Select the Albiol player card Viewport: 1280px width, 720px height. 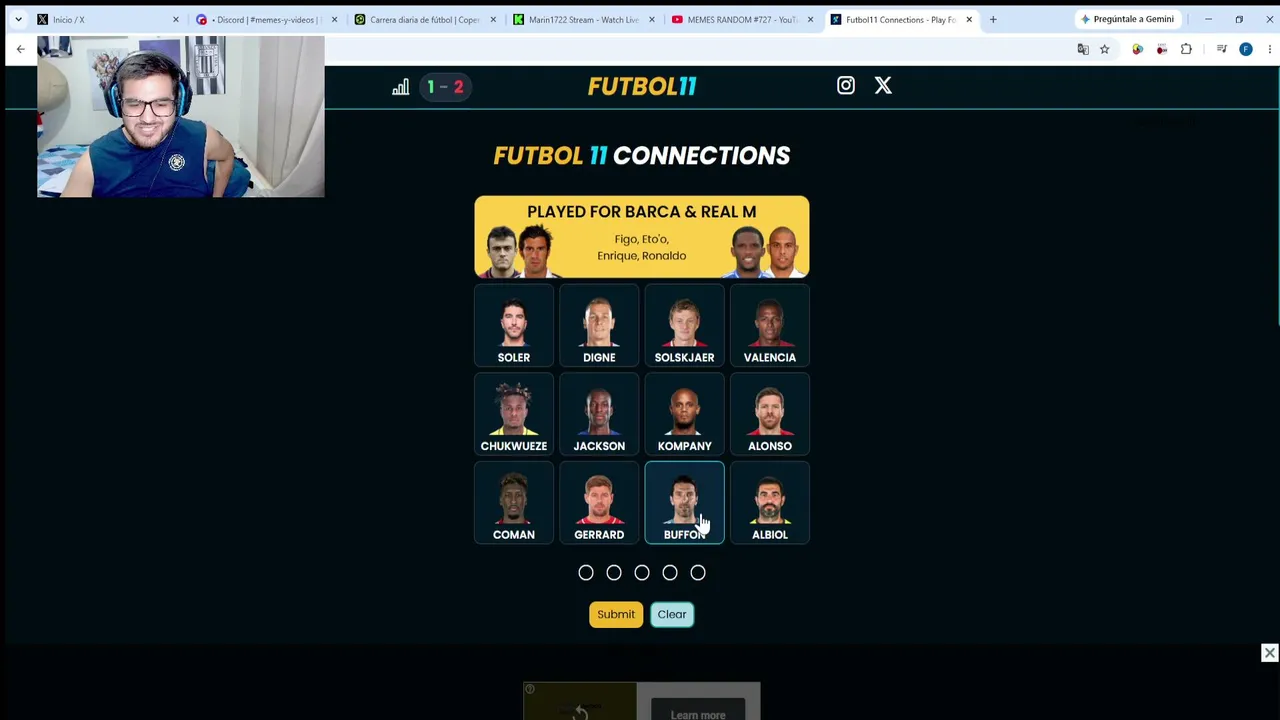point(770,503)
